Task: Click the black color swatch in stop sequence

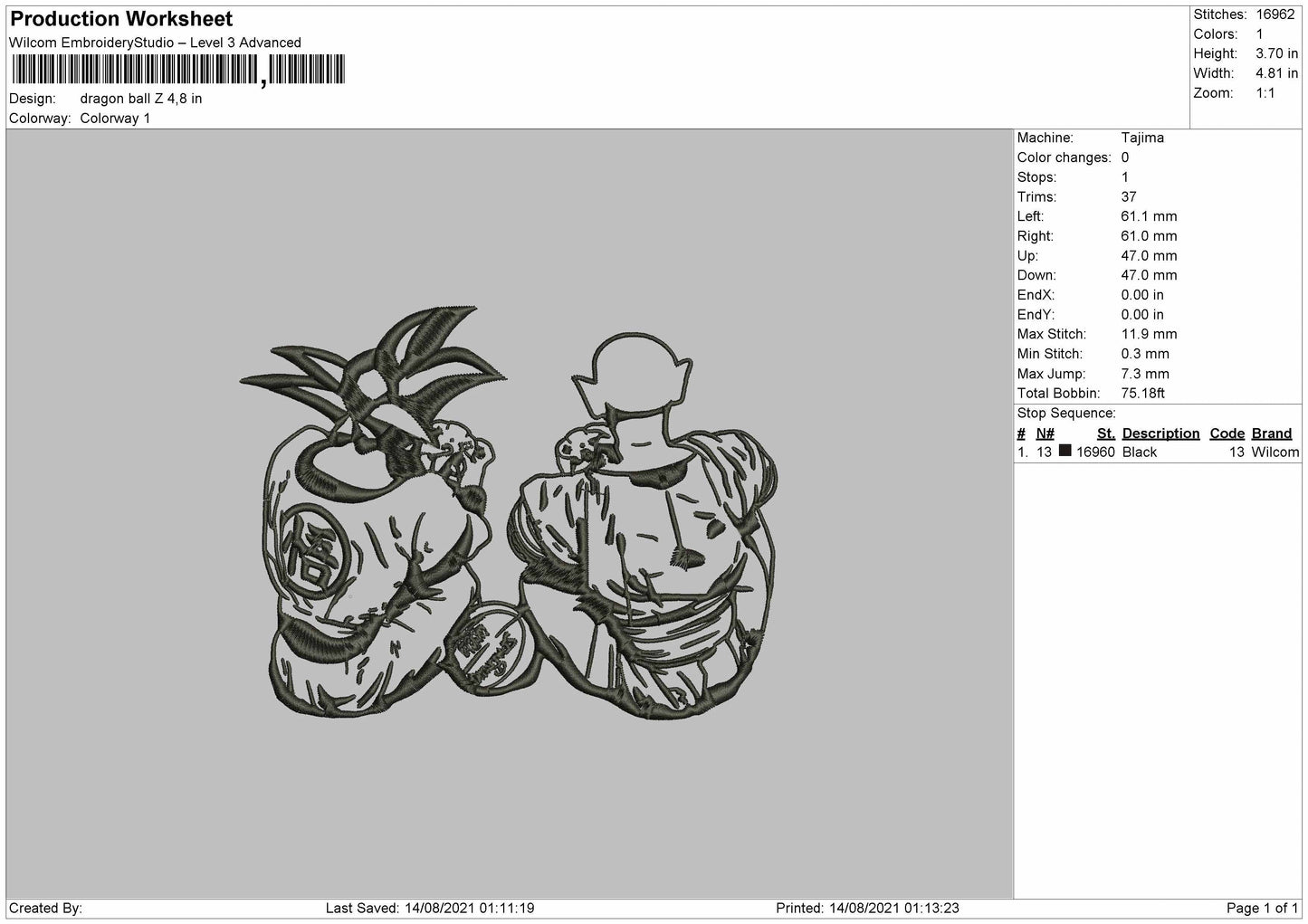Action: 1065,451
